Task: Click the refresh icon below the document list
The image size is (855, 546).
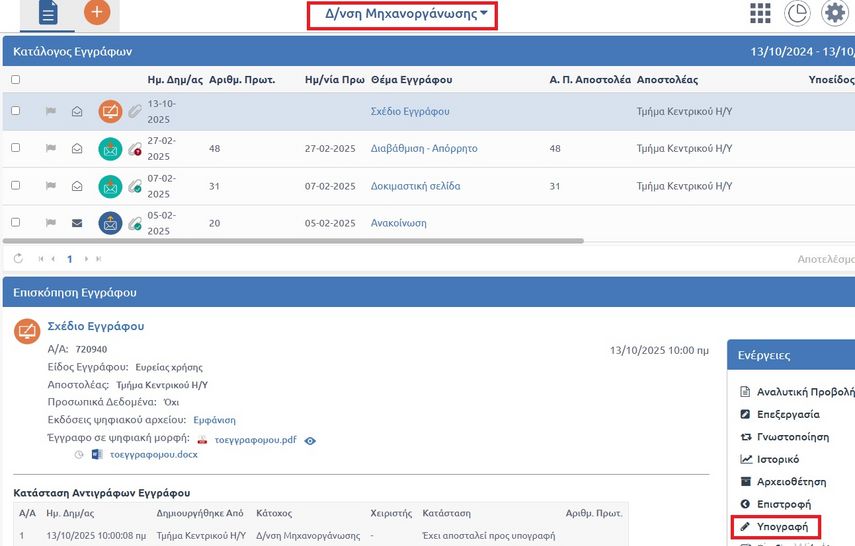Action: 18,259
